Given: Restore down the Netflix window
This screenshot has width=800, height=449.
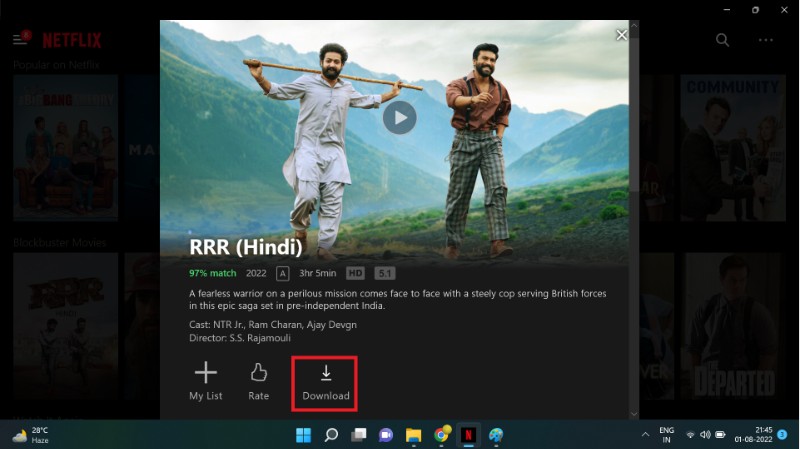Looking at the screenshot, I should [756, 10].
